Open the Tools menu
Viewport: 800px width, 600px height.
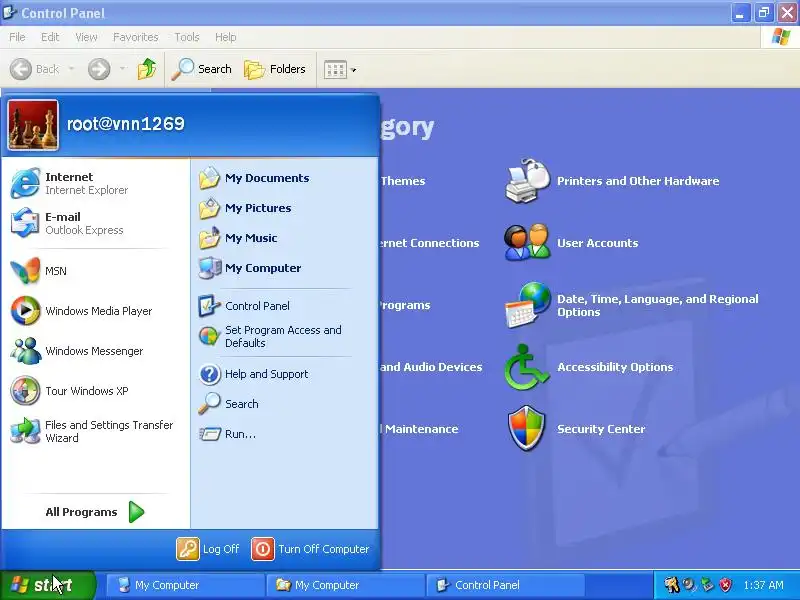pyautogui.click(x=187, y=37)
